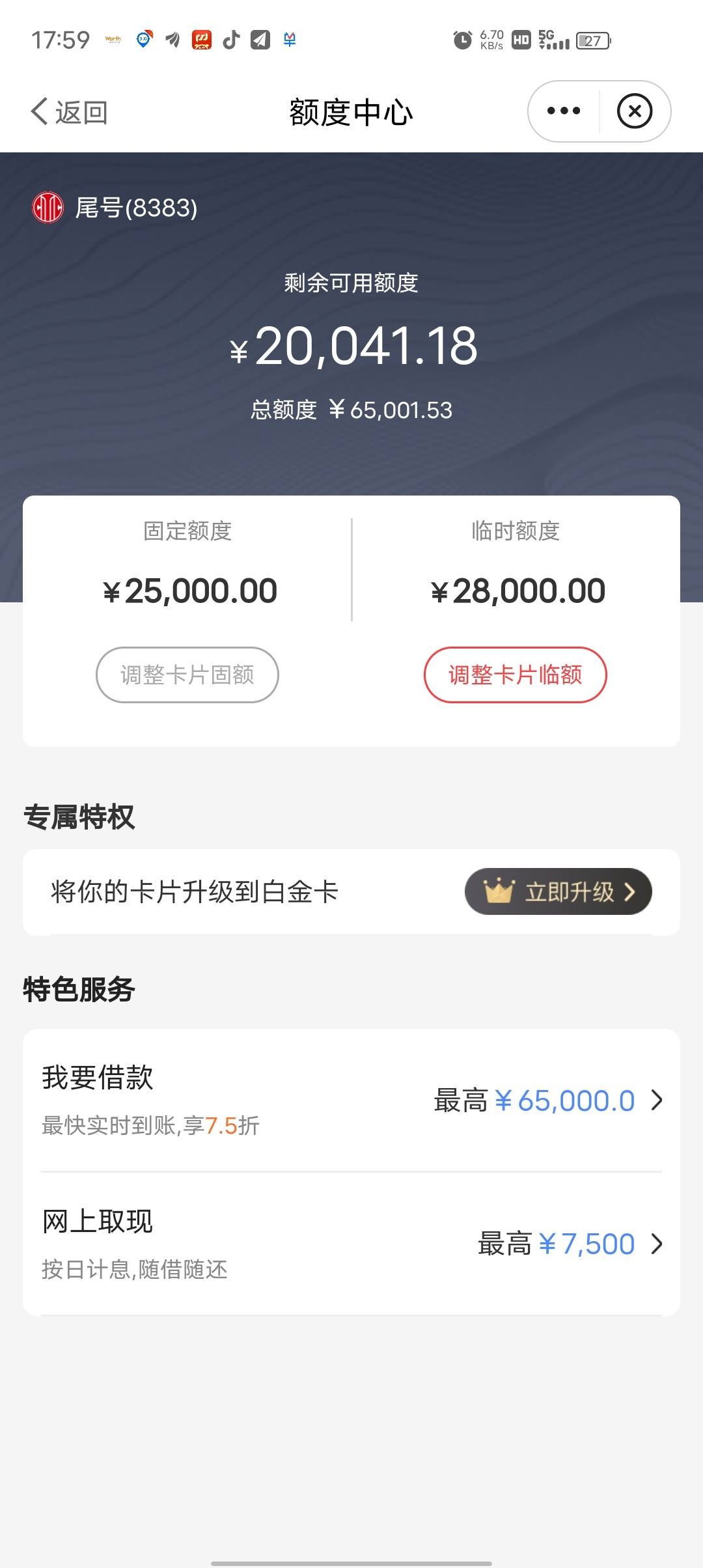Tap the crown icon on upgrade button
Screen dimensions: 703x1568
499,891
